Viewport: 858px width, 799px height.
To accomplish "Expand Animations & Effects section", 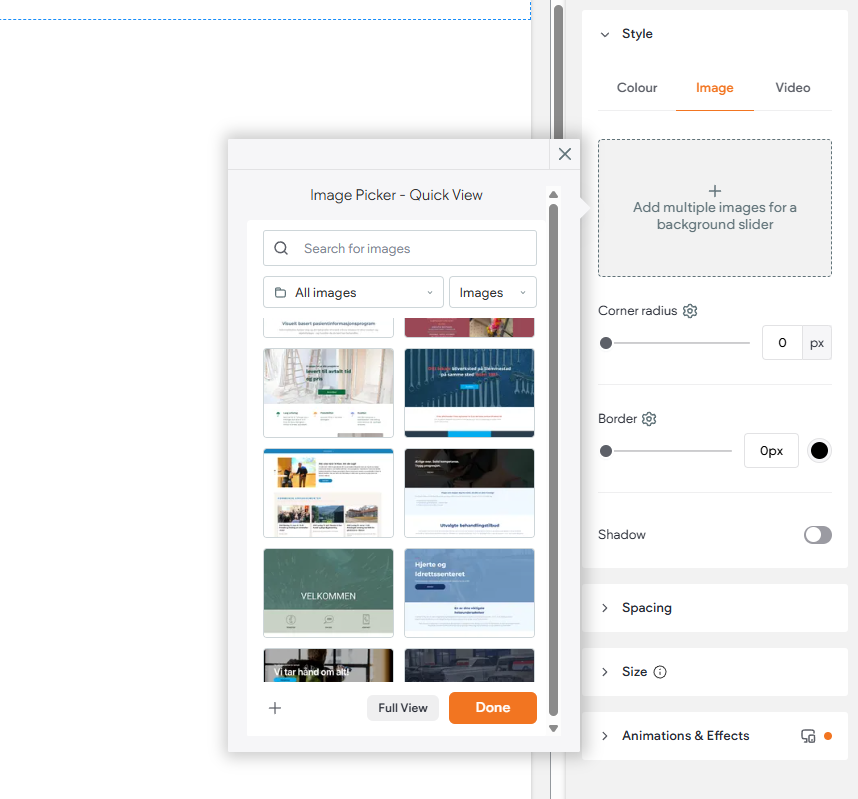I will [x=605, y=736].
